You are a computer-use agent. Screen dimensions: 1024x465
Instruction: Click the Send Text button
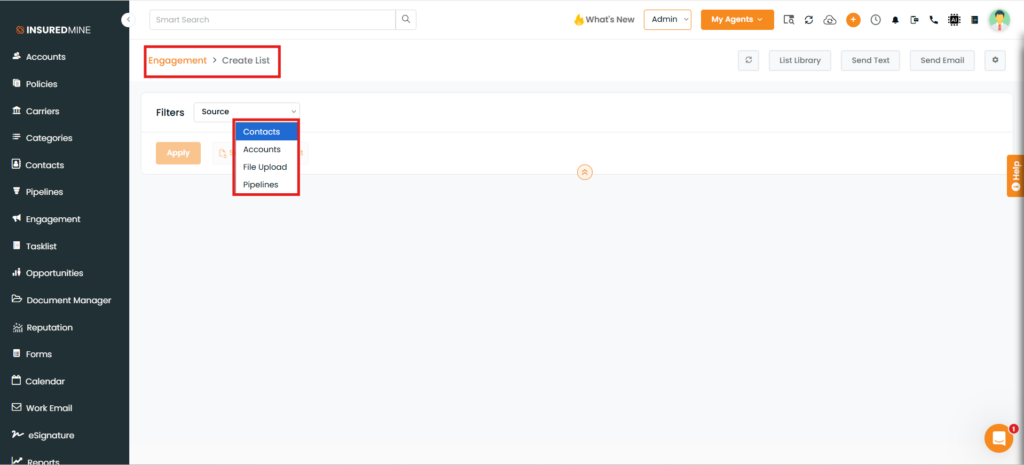click(x=870, y=60)
